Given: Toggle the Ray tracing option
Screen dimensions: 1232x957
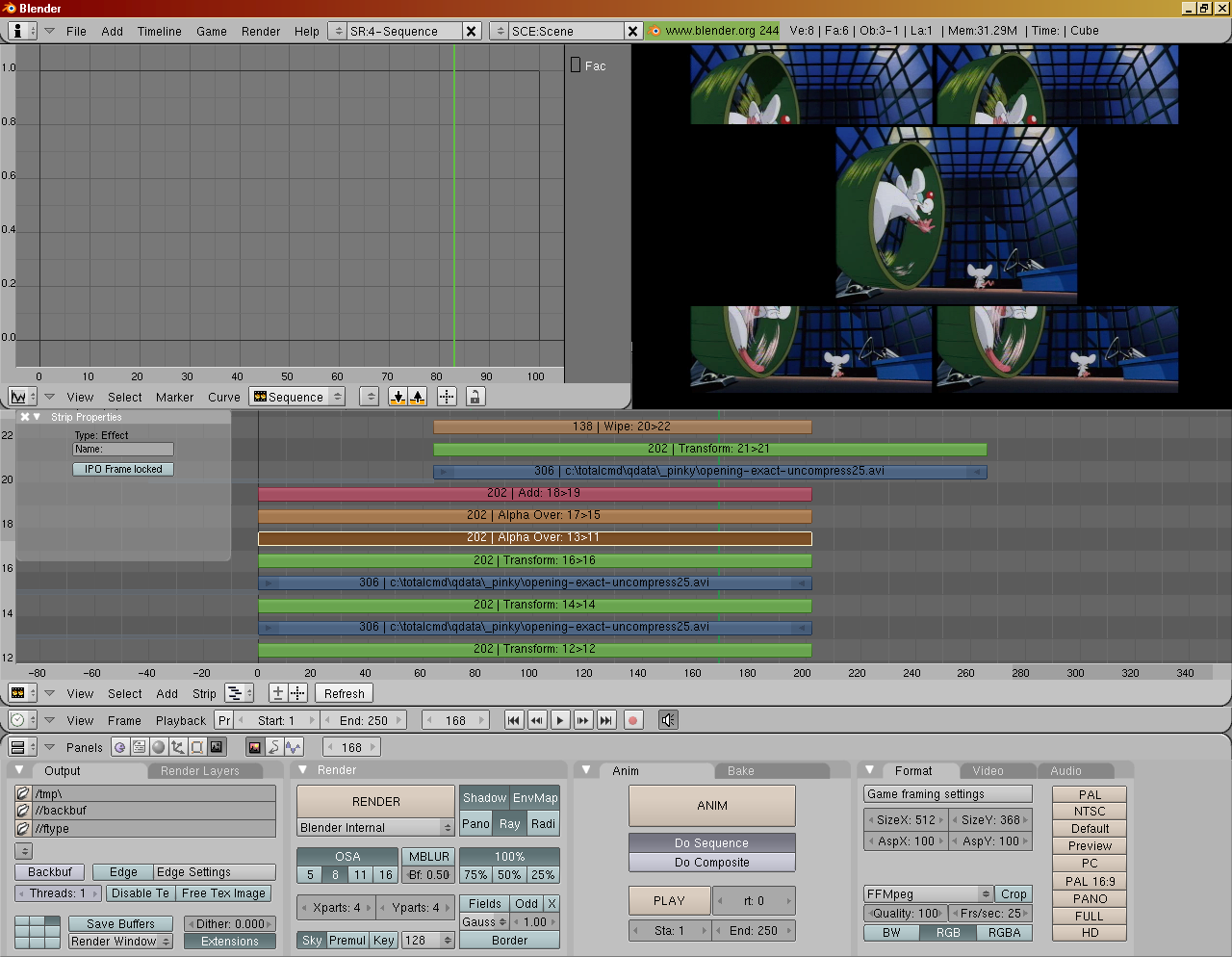Looking at the screenshot, I should pos(509,823).
